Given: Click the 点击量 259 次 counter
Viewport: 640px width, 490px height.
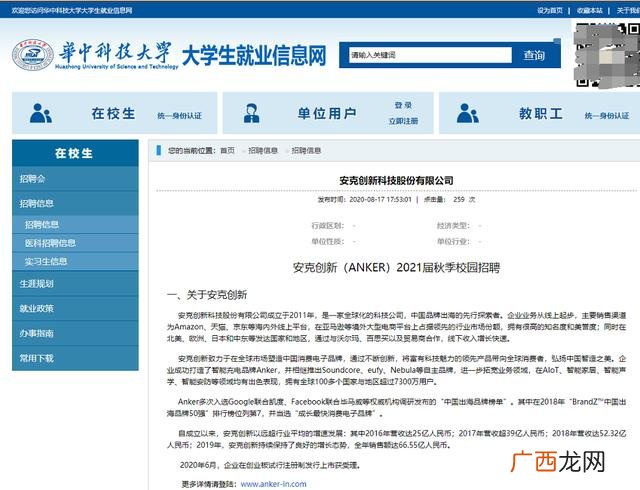Looking at the screenshot, I should tap(449, 200).
